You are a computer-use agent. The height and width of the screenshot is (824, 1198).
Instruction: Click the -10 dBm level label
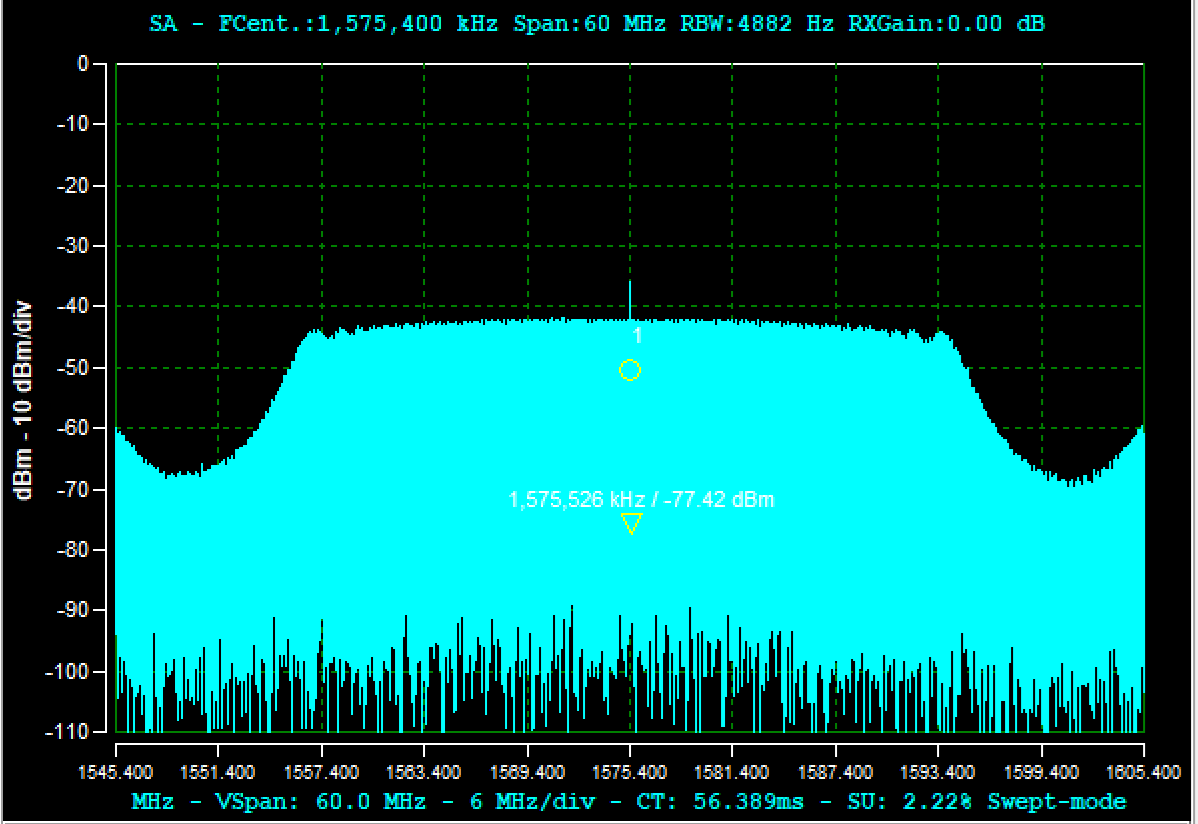tap(73, 124)
